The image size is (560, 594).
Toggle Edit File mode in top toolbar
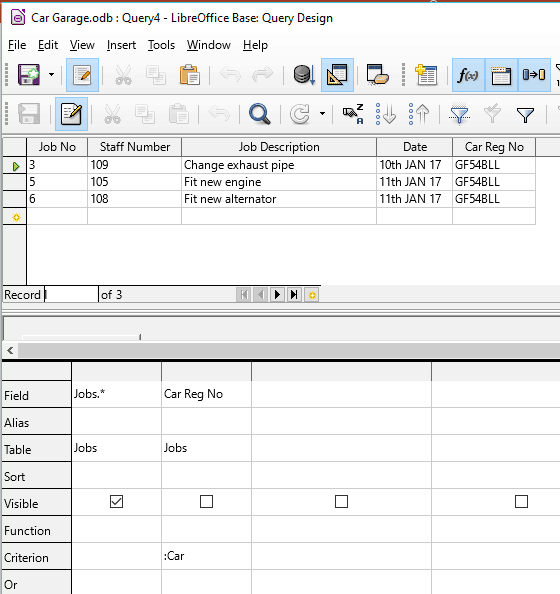click(x=82, y=75)
